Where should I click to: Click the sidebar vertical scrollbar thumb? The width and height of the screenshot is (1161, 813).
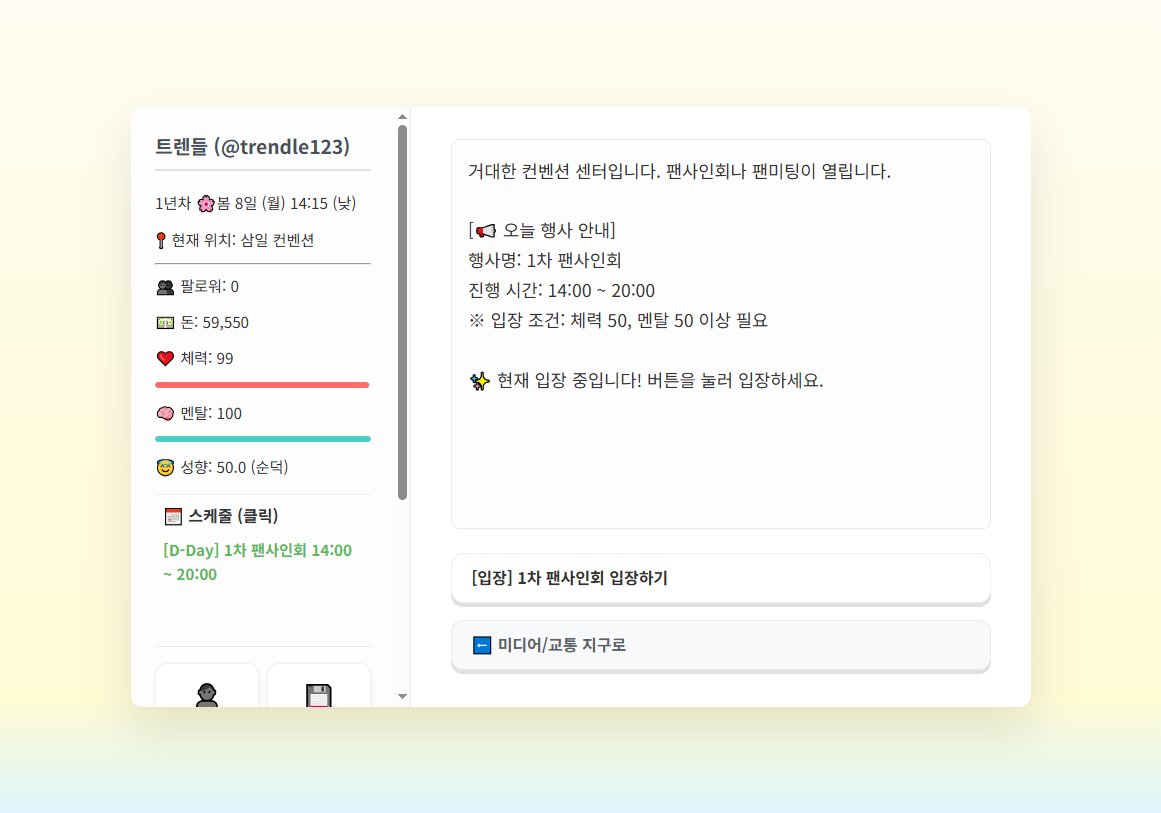tap(402, 312)
